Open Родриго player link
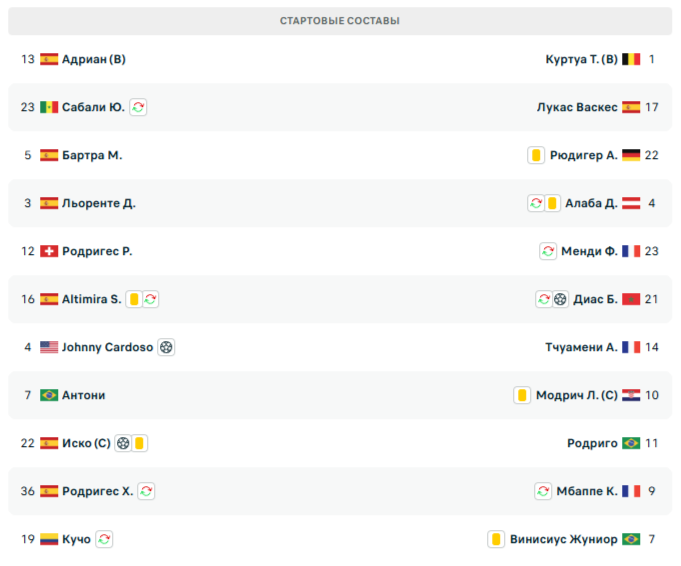This screenshot has height=566, width=681. coord(592,443)
